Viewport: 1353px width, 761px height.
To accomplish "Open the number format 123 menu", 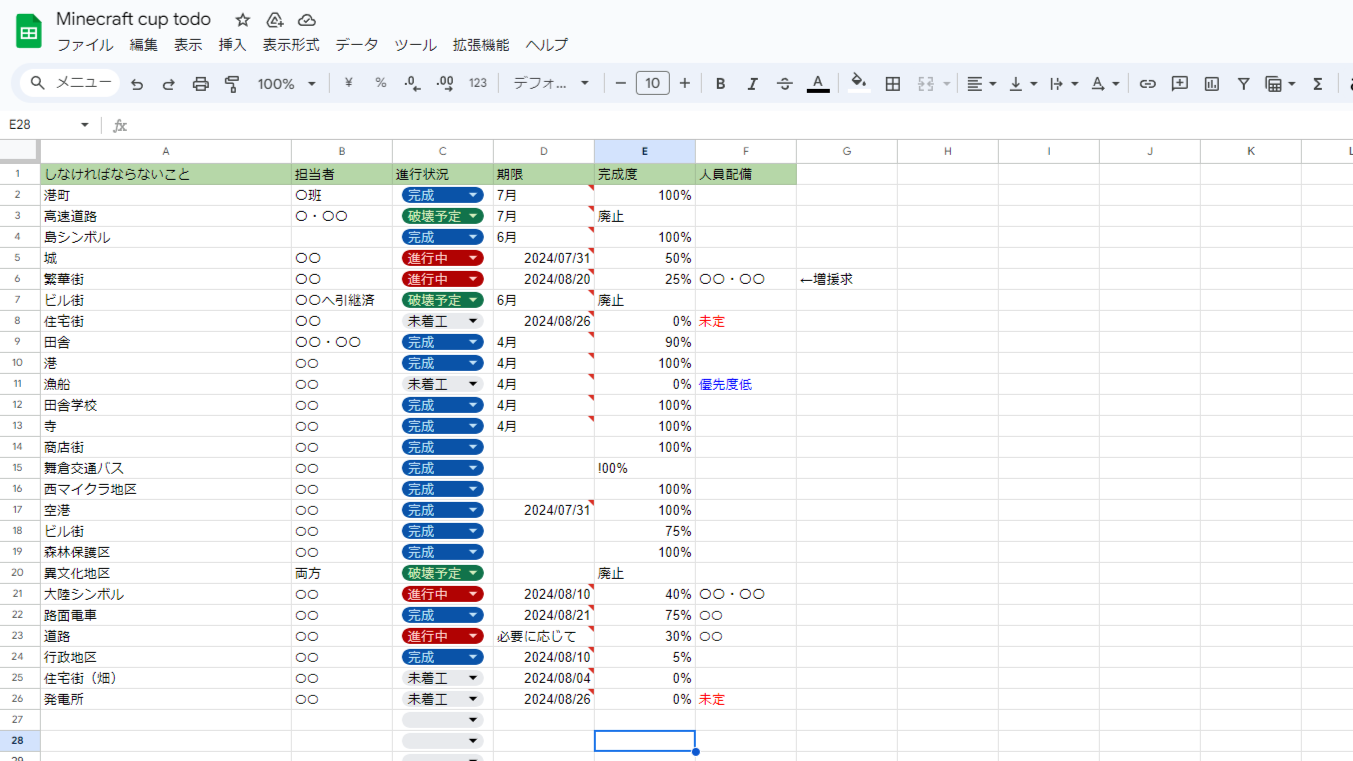I will pyautogui.click(x=478, y=83).
